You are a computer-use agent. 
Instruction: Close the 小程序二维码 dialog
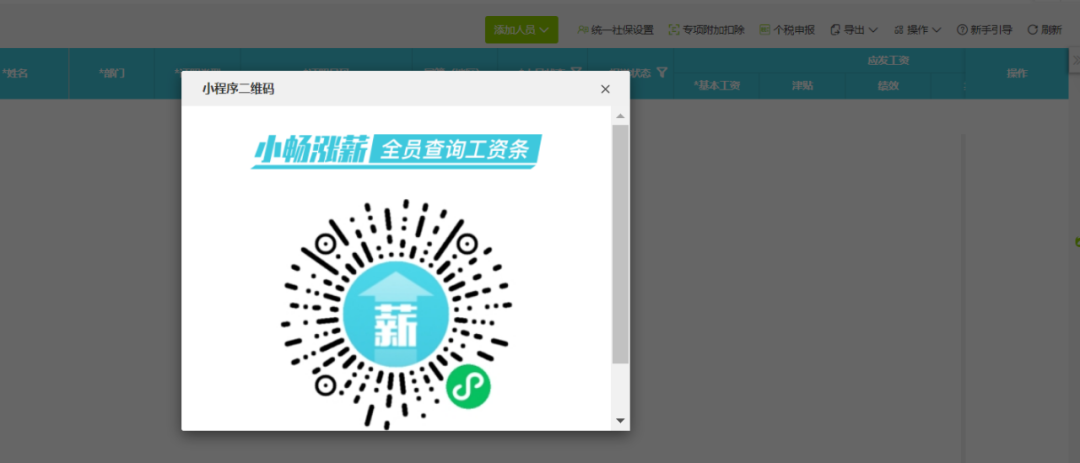605,89
